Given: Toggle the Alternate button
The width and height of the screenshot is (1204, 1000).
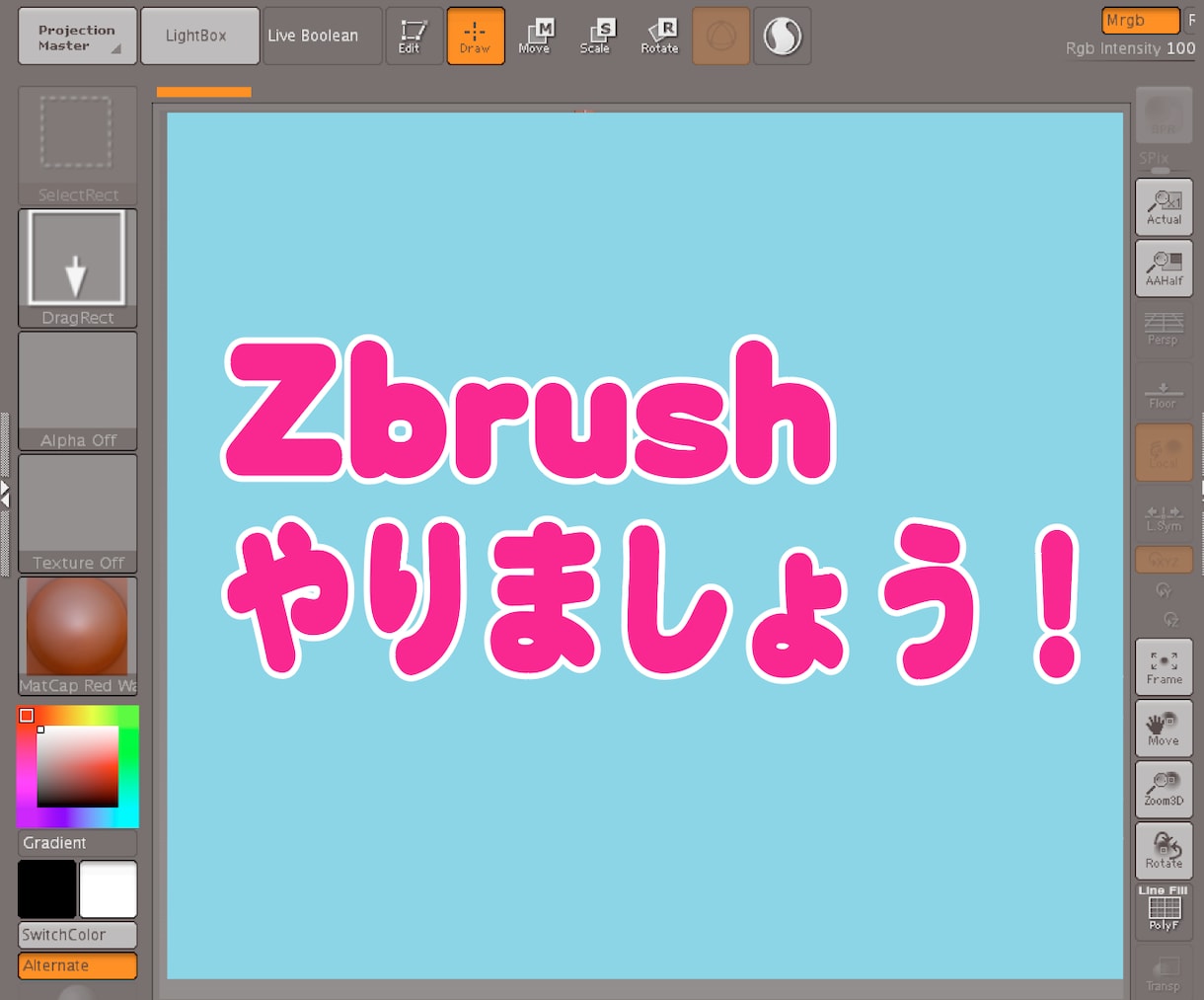Looking at the screenshot, I should [78, 965].
